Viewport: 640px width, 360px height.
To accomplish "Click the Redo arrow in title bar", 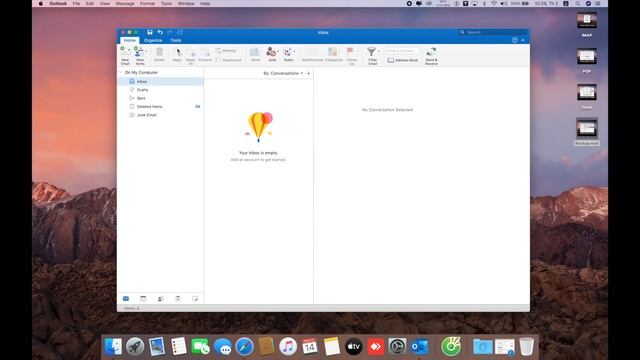I will [170, 32].
